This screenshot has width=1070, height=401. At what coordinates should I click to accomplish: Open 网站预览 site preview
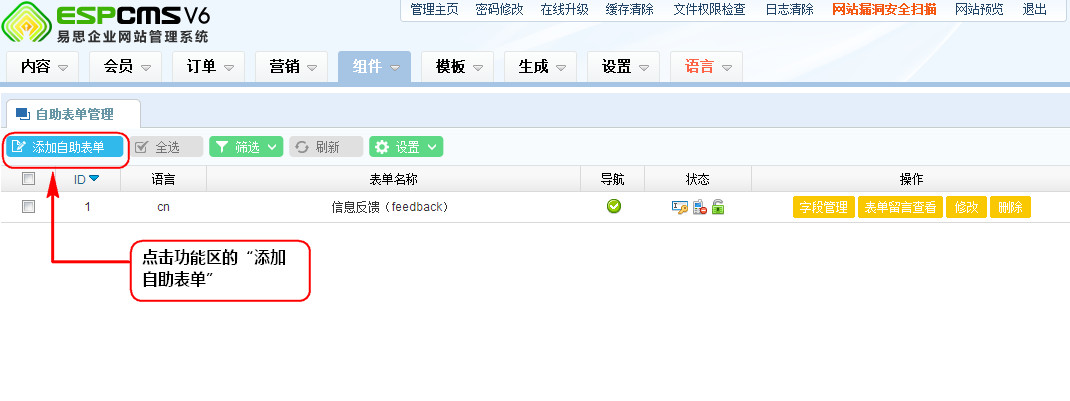(x=979, y=10)
